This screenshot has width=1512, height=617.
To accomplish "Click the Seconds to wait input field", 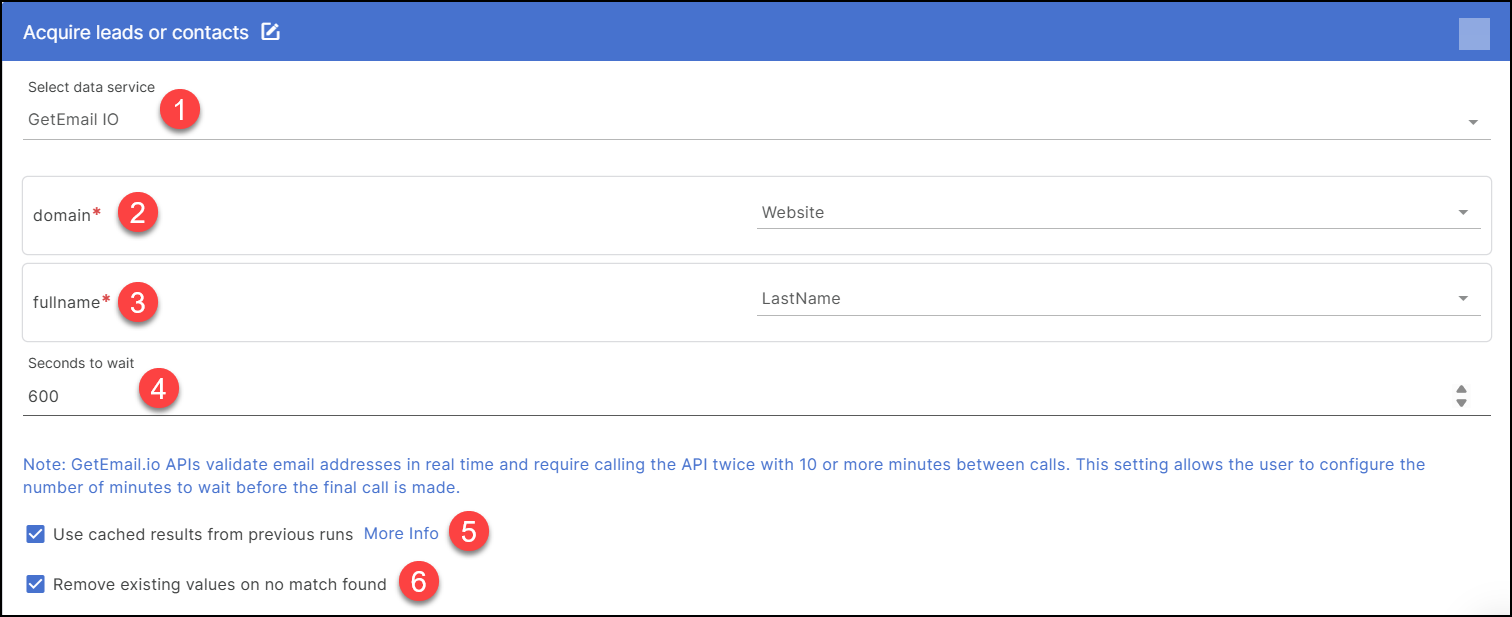I will 700,397.
